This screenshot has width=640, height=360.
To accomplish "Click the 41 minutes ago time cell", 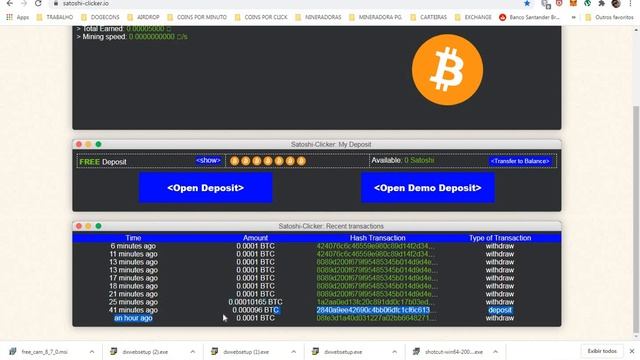I will [x=133, y=310].
